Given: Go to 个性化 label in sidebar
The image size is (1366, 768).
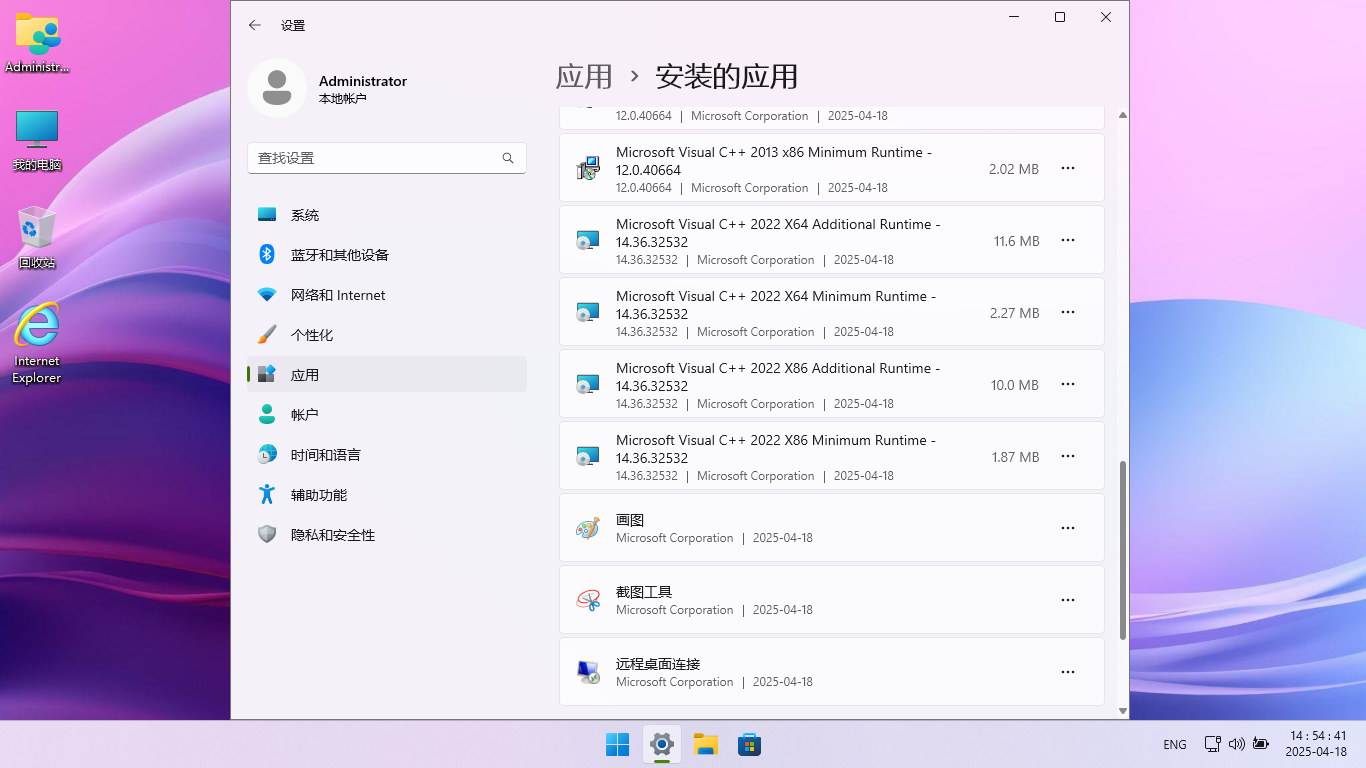Looking at the screenshot, I should click(312, 335).
